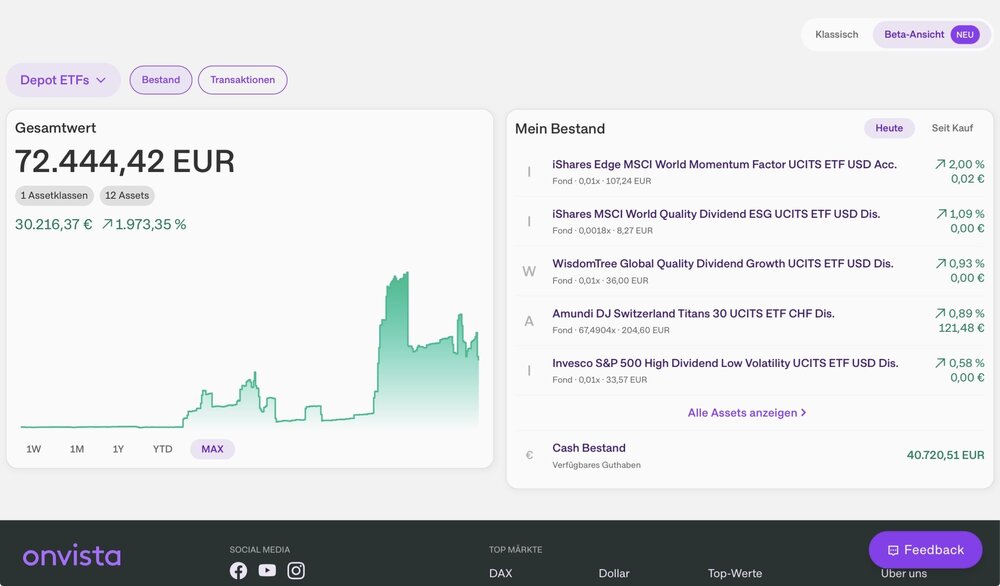Image resolution: width=1000 pixels, height=586 pixels.
Task: Open the Bestand tab
Action: coord(161,80)
